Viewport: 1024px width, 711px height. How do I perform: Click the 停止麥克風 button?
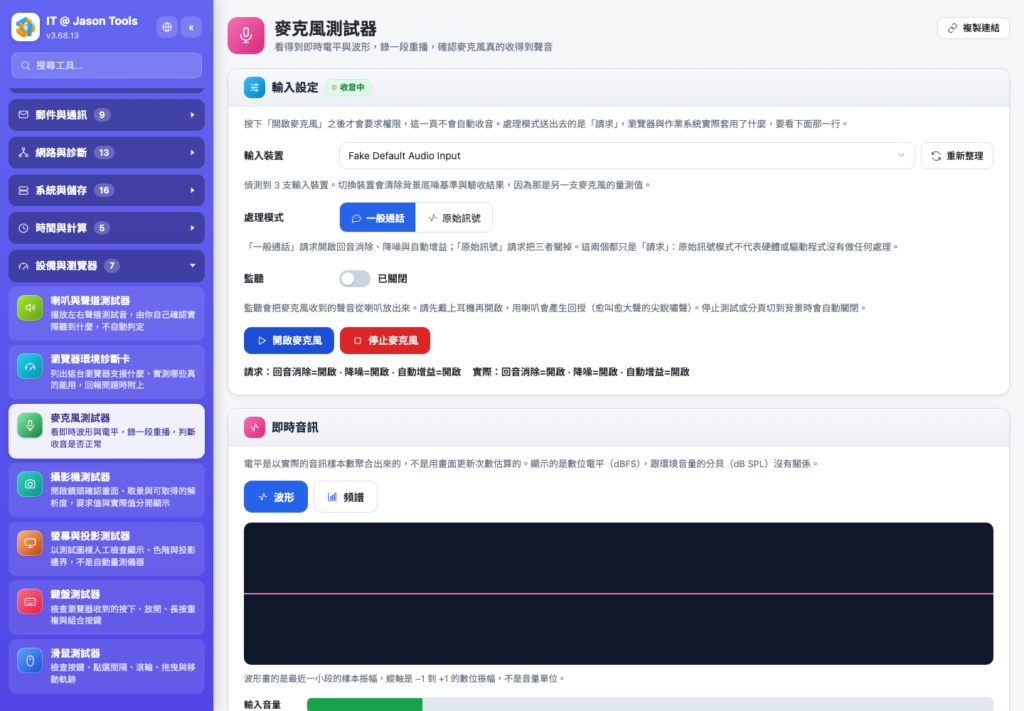[385, 341]
